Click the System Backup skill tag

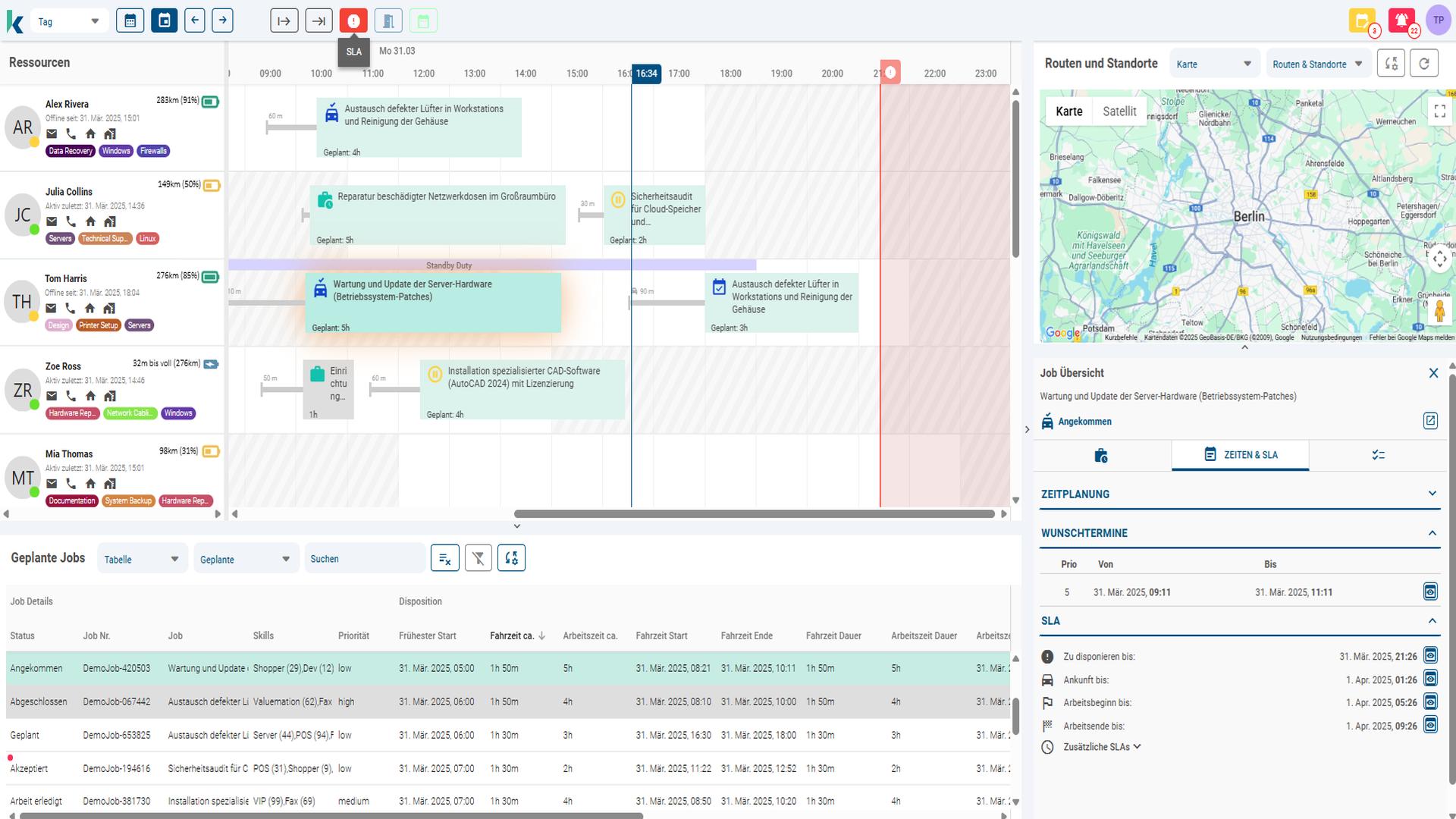point(128,500)
